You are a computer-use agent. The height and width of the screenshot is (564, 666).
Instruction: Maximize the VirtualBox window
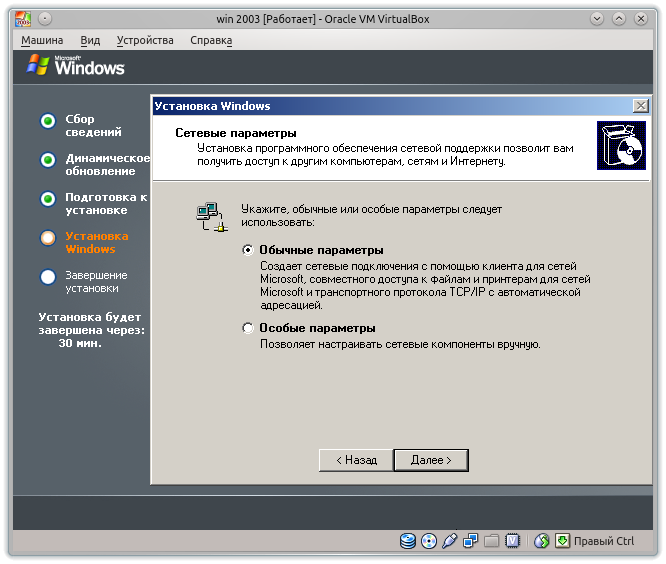619,19
